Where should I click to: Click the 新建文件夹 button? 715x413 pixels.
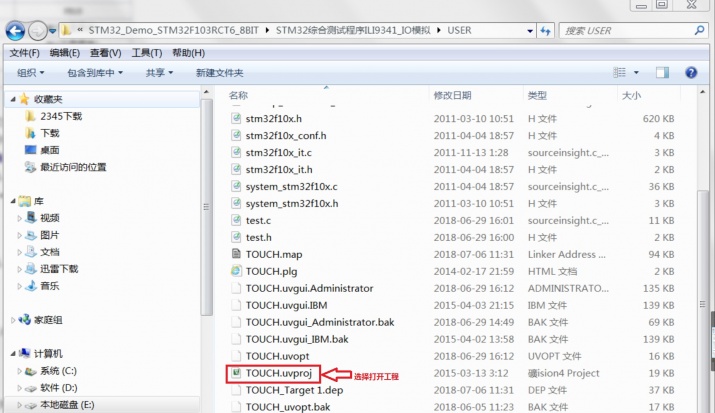point(219,73)
